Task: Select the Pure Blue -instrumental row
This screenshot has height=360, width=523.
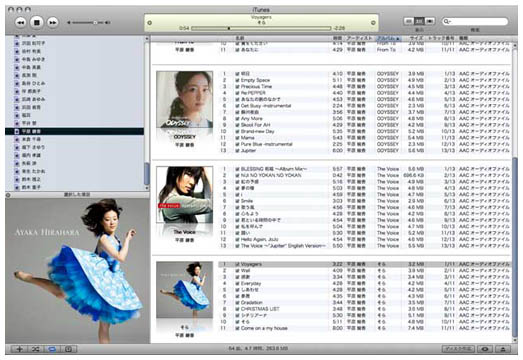Action: click(365, 144)
